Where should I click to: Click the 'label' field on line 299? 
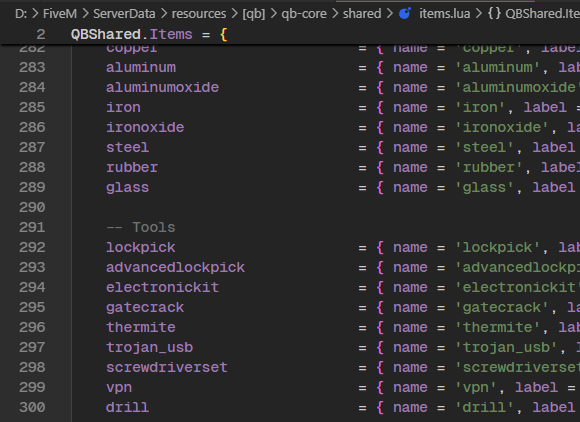536,387
